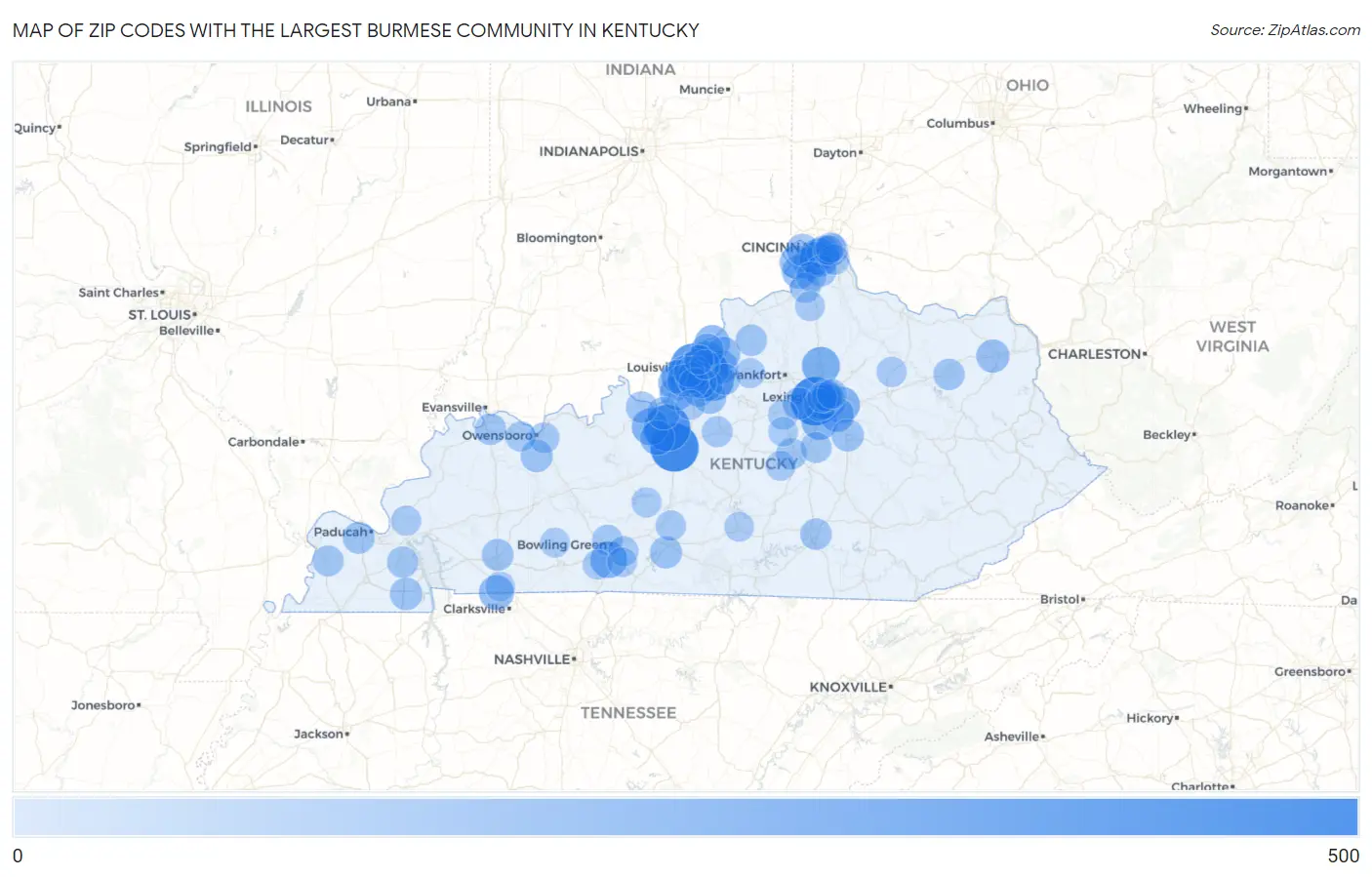The width and height of the screenshot is (1372, 877).
Task: Click the legend minimum value 0
Action: click(18, 856)
